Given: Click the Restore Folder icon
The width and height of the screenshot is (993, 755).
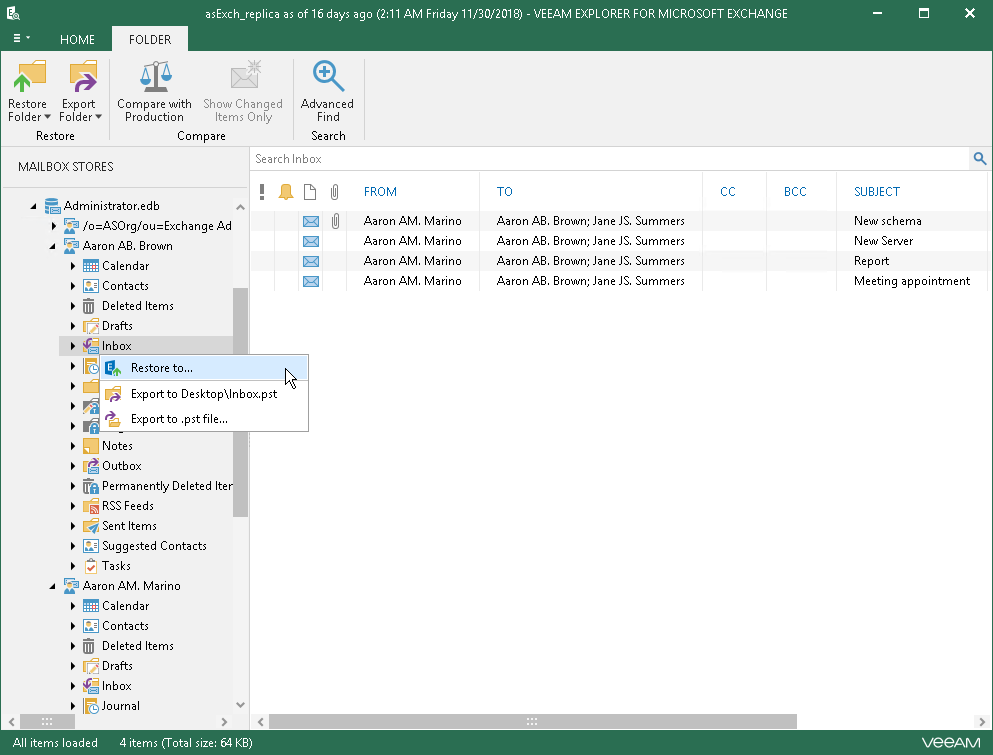Looking at the screenshot, I should (29, 77).
